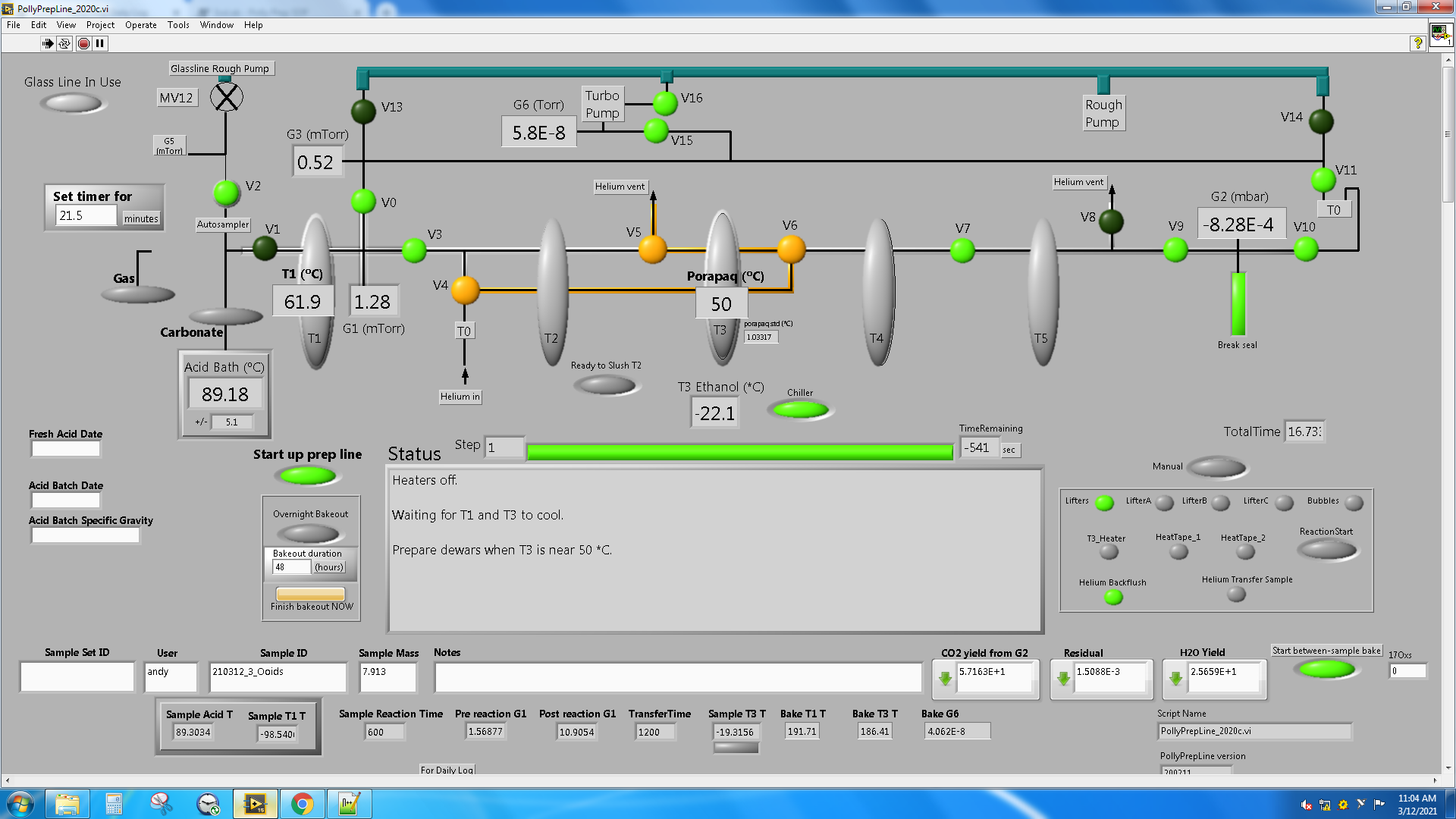Image resolution: width=1456 pixels, height=819 pixels.
Task: Click the Run arrow toolbar icon
Action: [x=47, y=43]
